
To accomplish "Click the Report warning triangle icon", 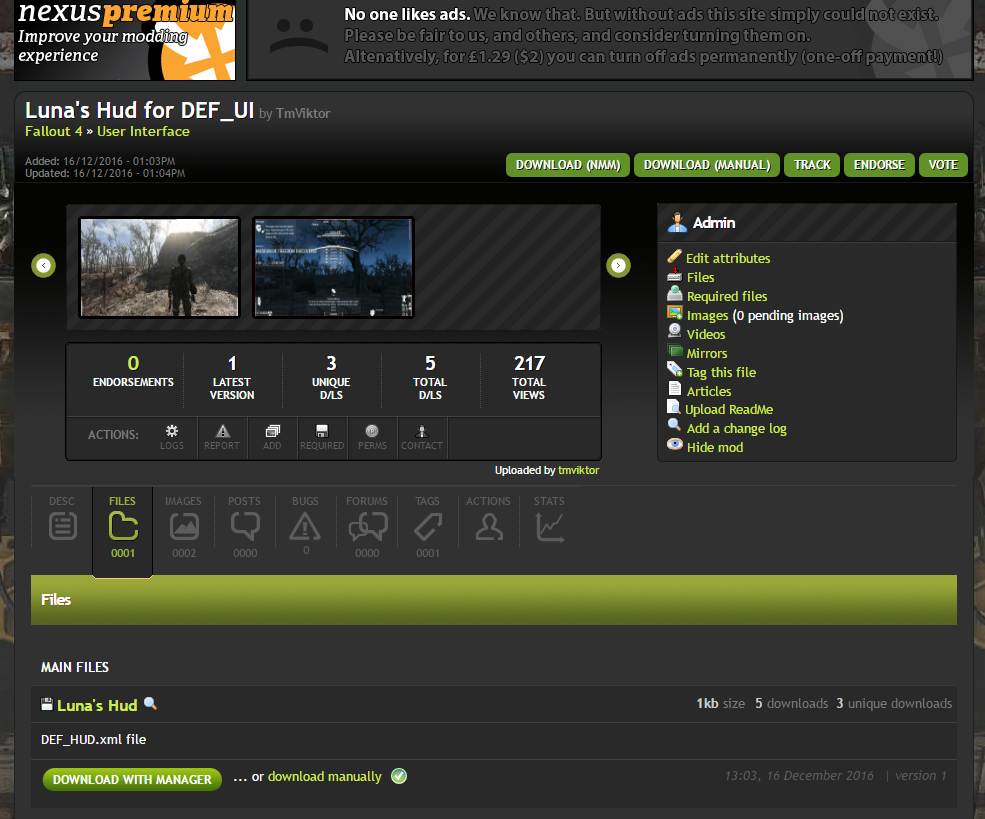I will (222, 431).
